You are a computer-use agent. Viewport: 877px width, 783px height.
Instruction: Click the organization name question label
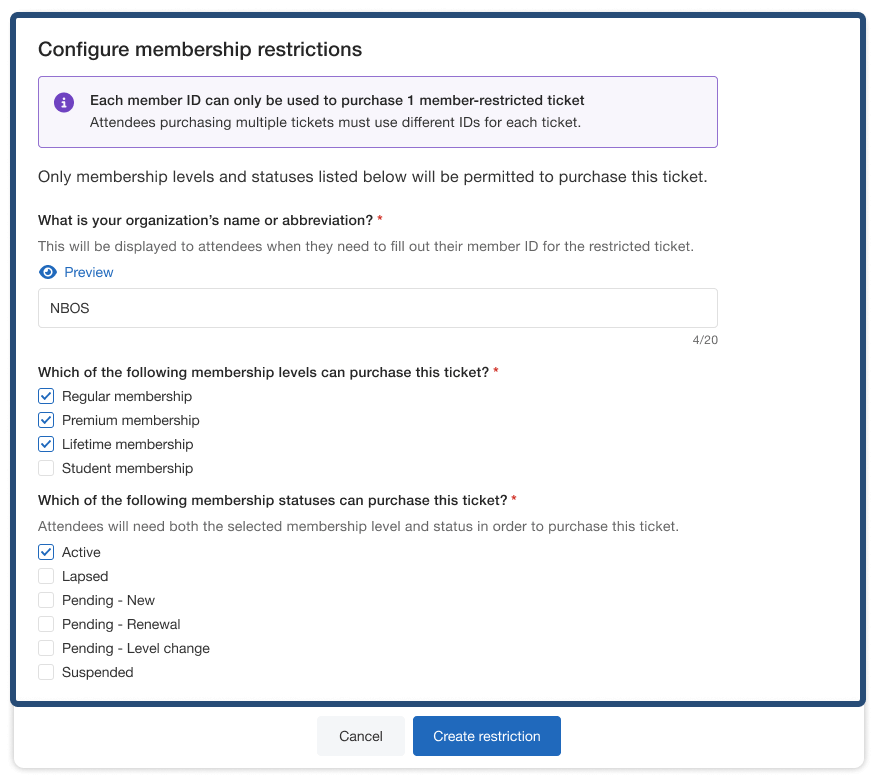pos(205,220)
